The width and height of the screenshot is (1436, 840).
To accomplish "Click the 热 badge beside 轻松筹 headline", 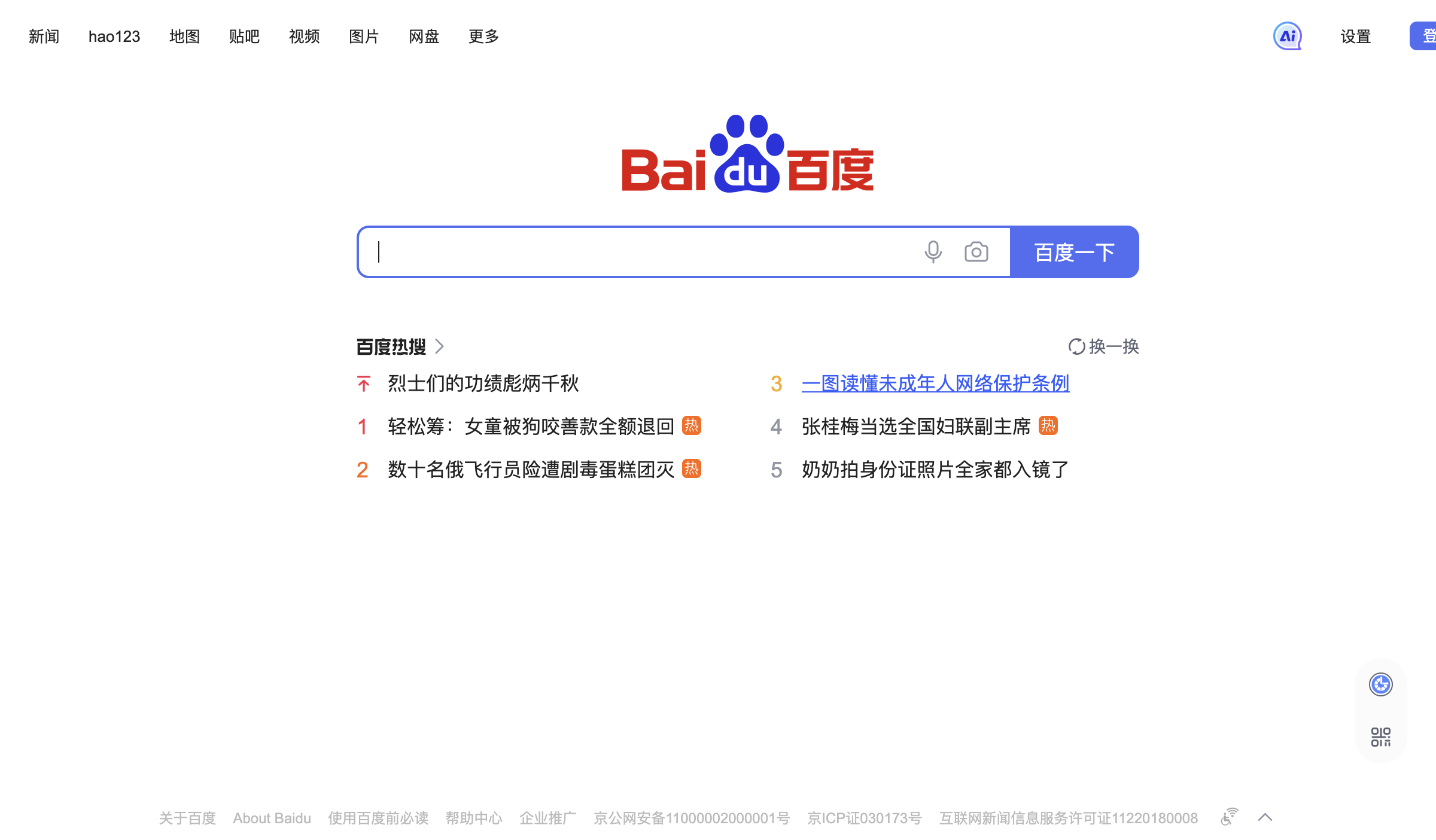I will (x=692, y=425).
